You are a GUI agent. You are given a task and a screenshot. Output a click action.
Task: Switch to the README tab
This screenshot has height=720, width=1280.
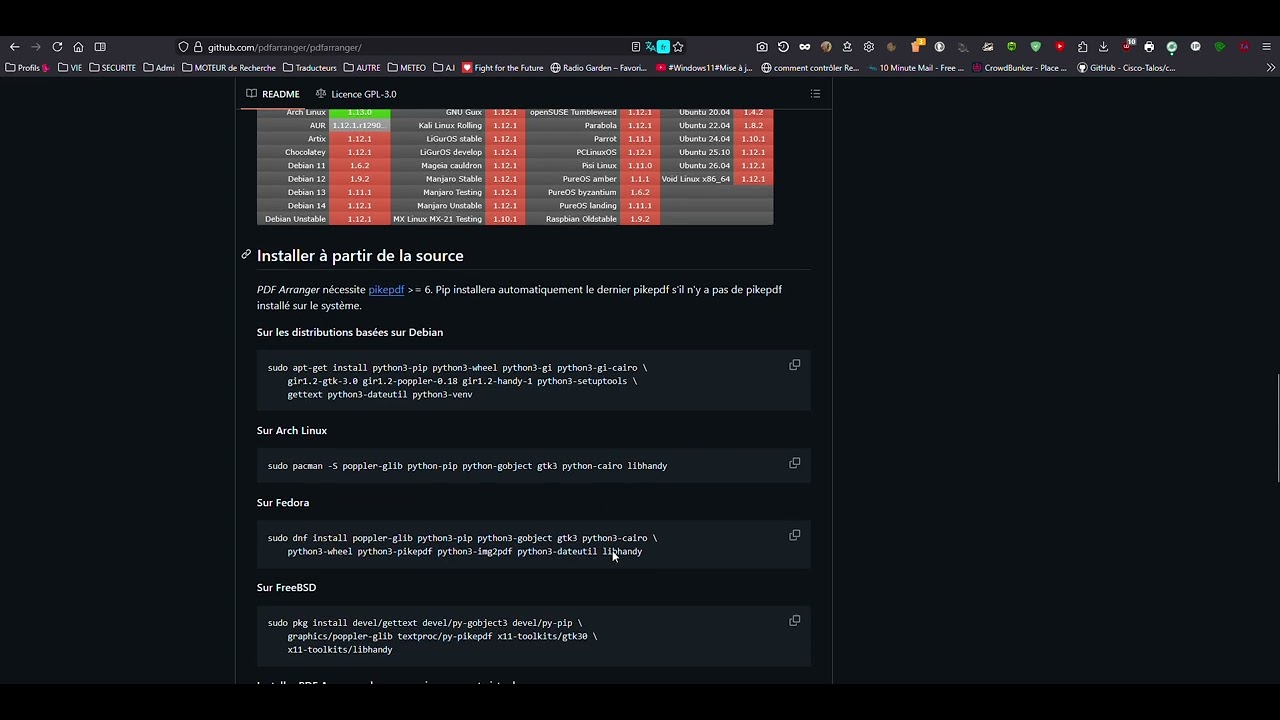coord(273,94)
